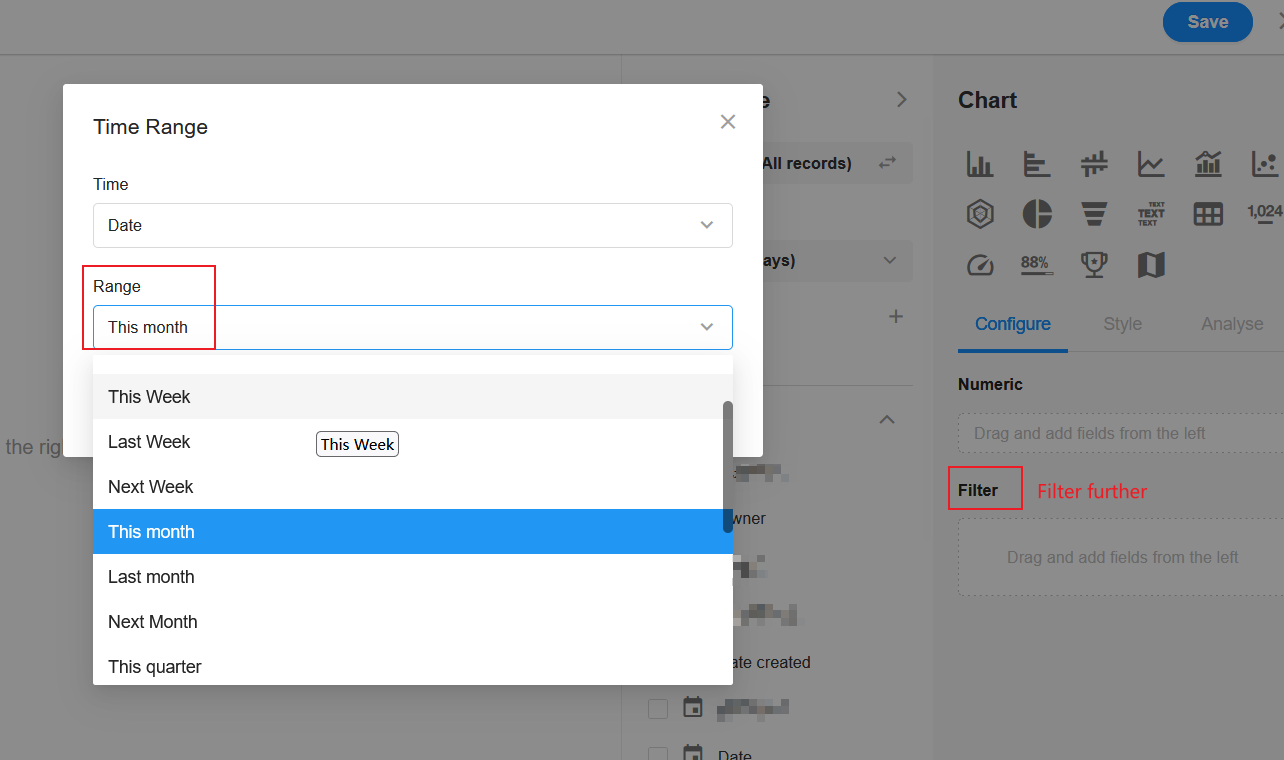Select the pivot table chart icon
Viewport: 1284px width, 760px height.
click(1208, 214)
